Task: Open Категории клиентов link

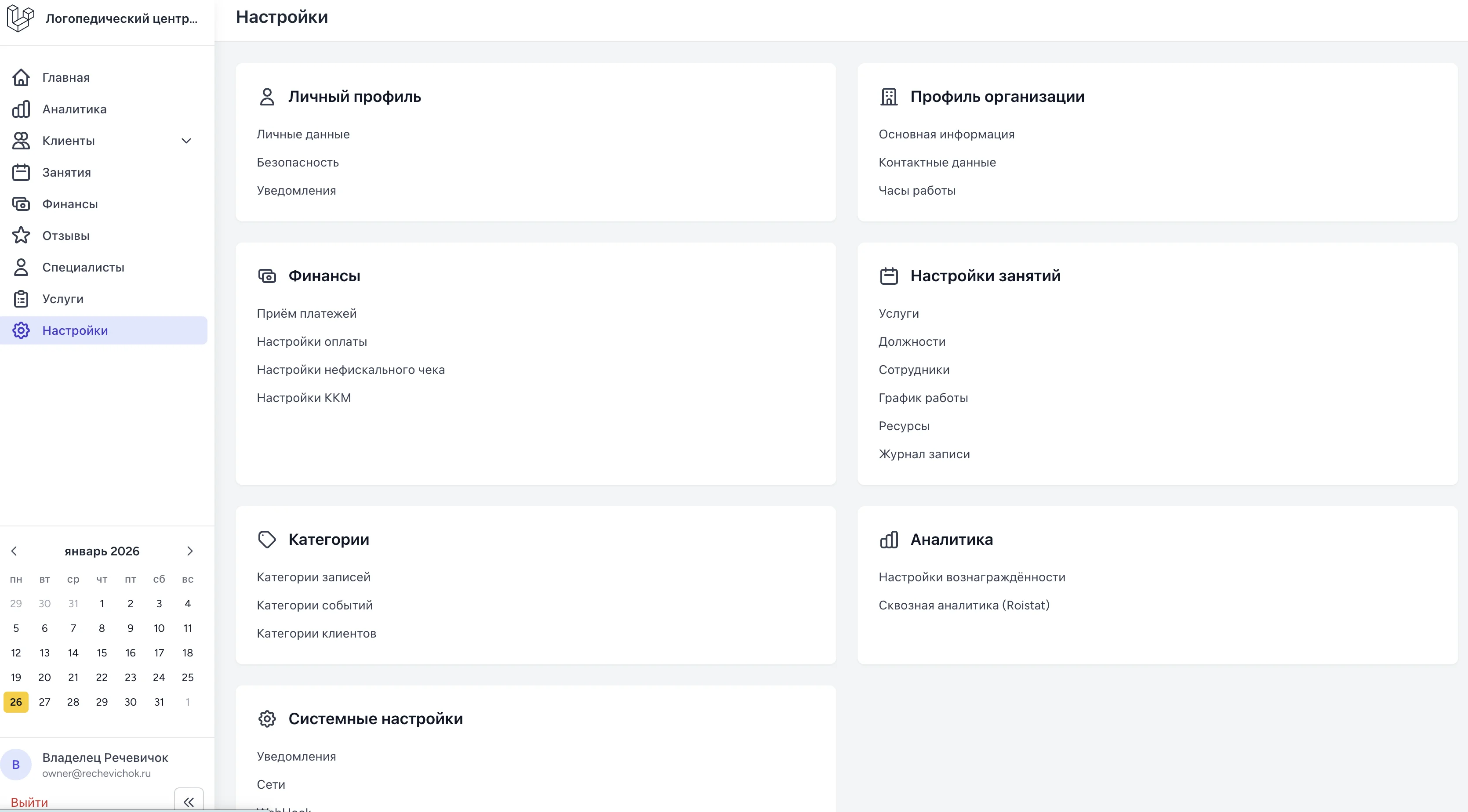Action: tap(316, 633)
